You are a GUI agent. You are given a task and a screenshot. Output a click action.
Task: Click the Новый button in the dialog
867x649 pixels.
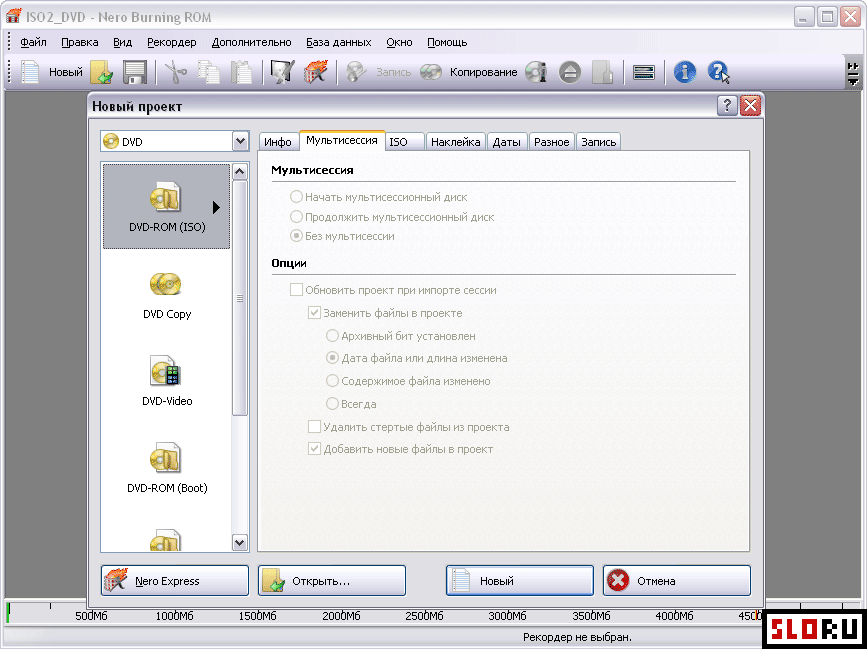pos(520,580)
